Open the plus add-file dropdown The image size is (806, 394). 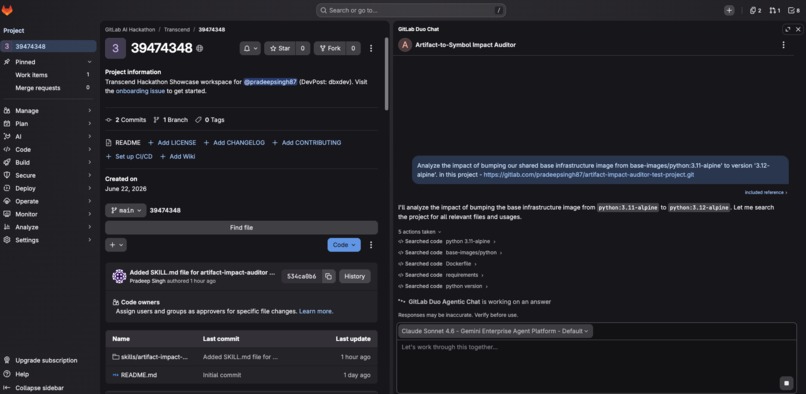(116, 245)
